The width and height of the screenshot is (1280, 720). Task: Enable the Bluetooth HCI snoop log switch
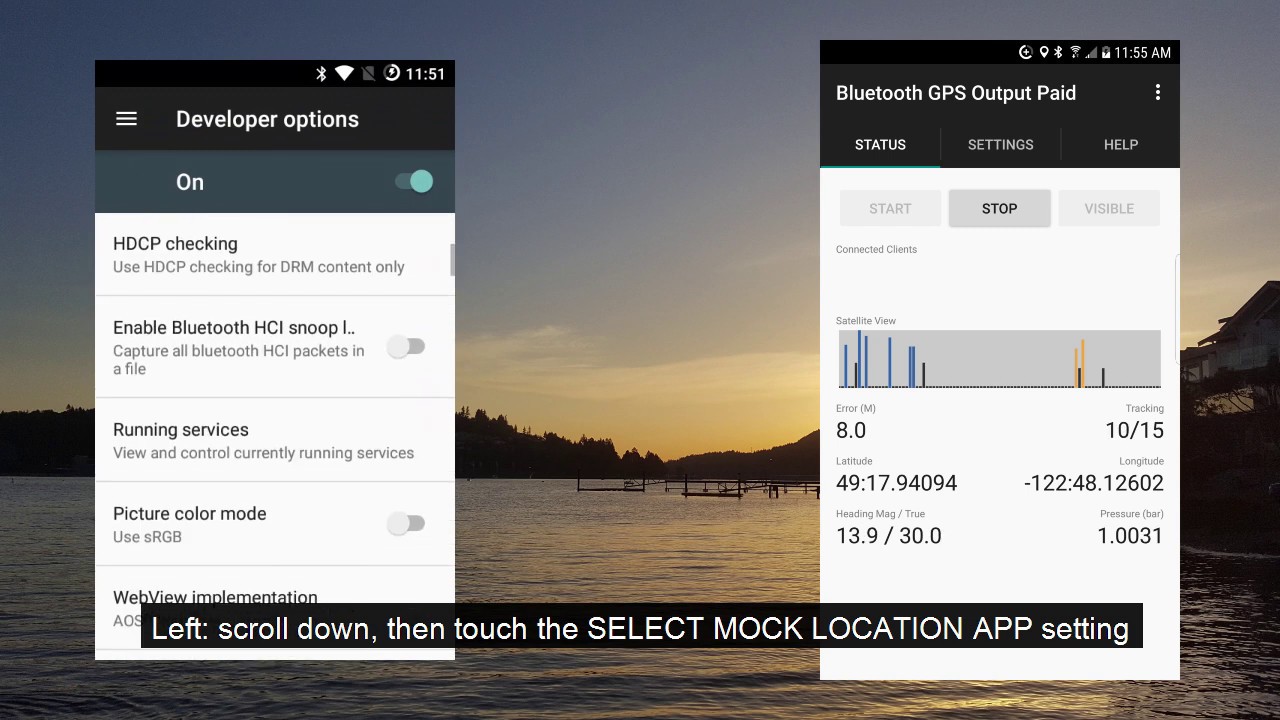pyautogui.click(x=407, y=347)
